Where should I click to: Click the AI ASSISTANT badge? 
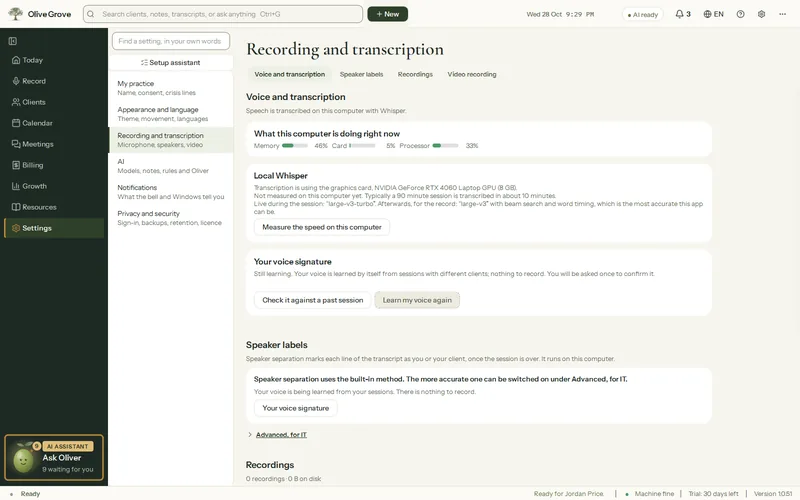(68, 446)
